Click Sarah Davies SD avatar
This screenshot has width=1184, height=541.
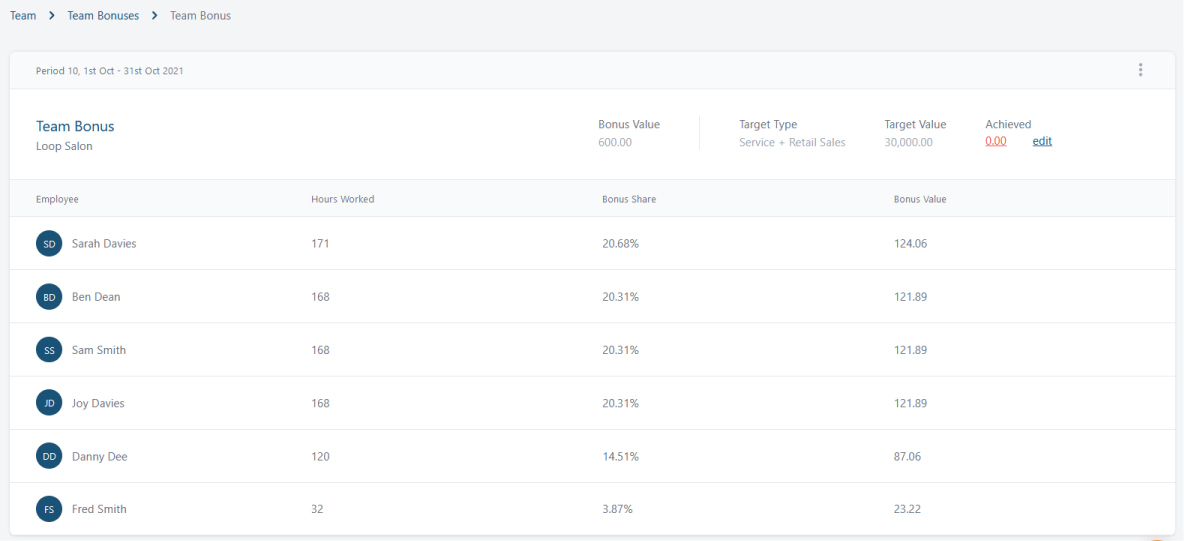click(x=49, y=244)
